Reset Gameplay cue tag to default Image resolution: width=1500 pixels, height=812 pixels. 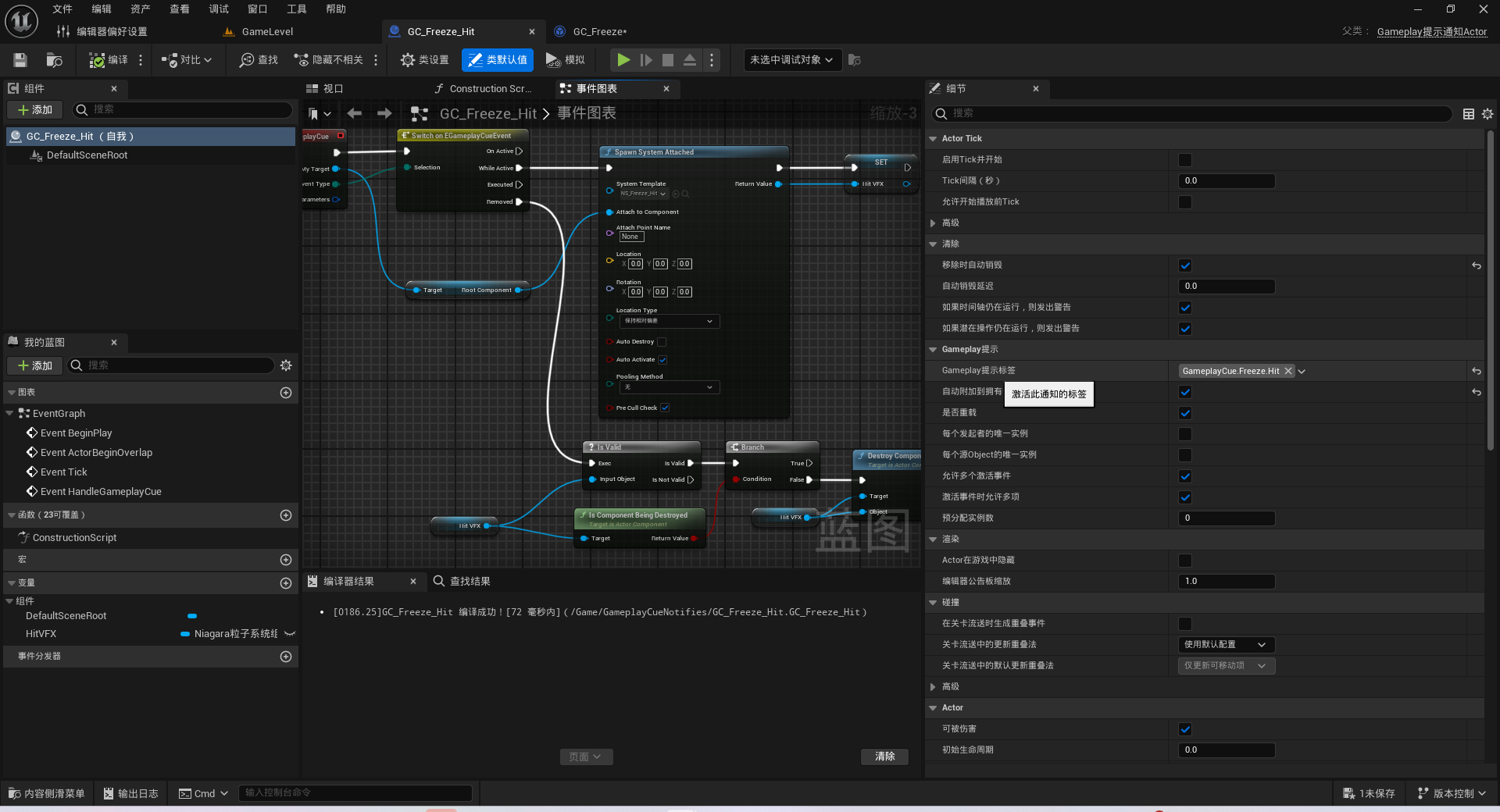pos(1477,371)
